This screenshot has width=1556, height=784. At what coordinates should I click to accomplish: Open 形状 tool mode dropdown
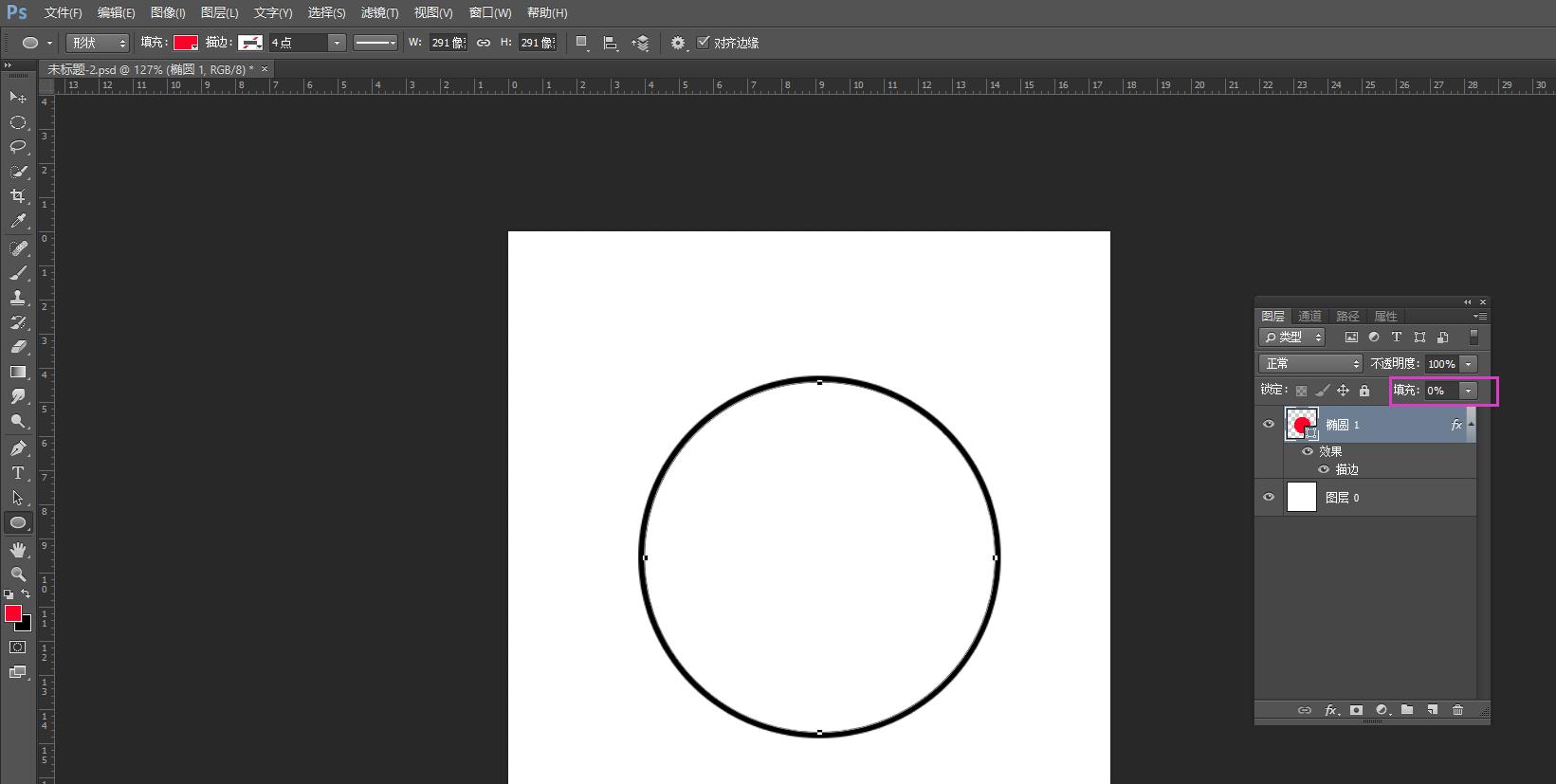click(x=98, y=43)
